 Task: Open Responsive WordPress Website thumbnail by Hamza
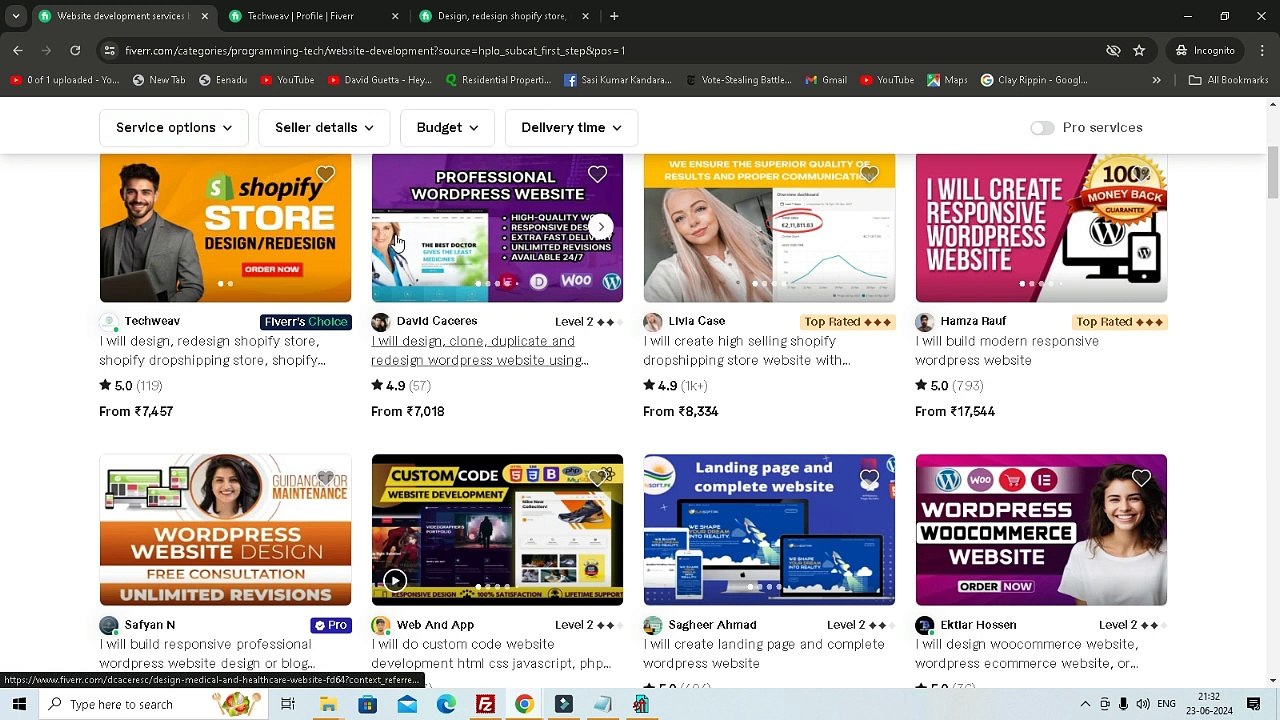click(1041, 228)
